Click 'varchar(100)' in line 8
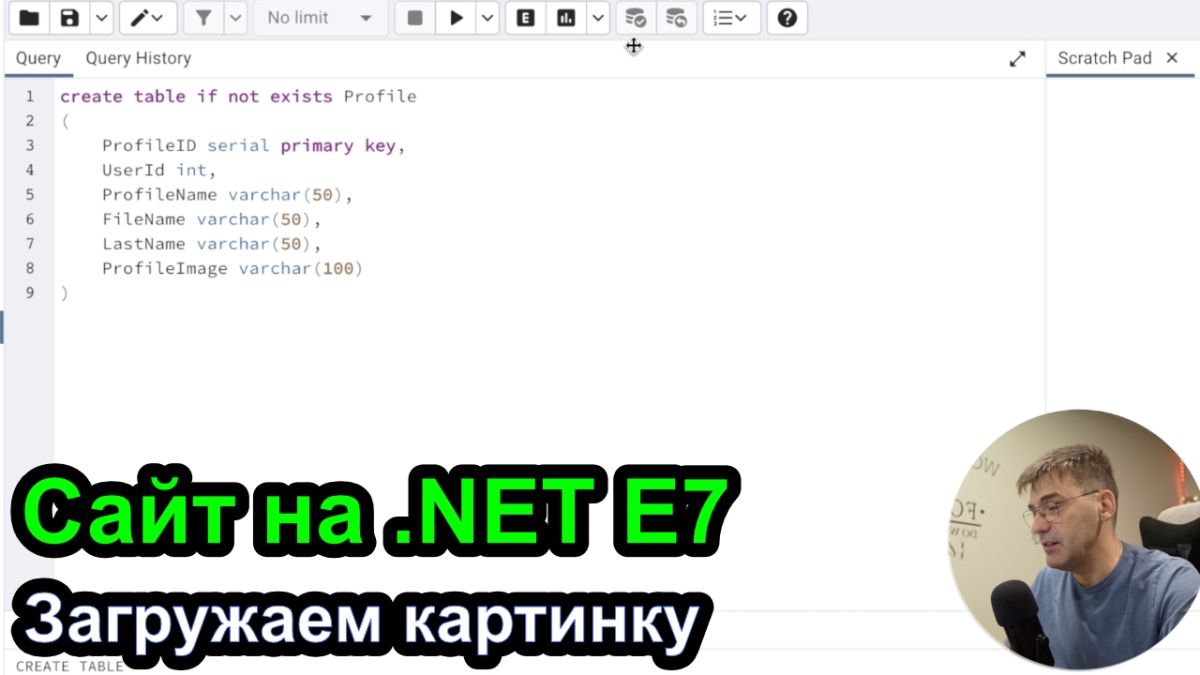The width and height of the screenshot is (1200, 675). click(x=301, y=269)
